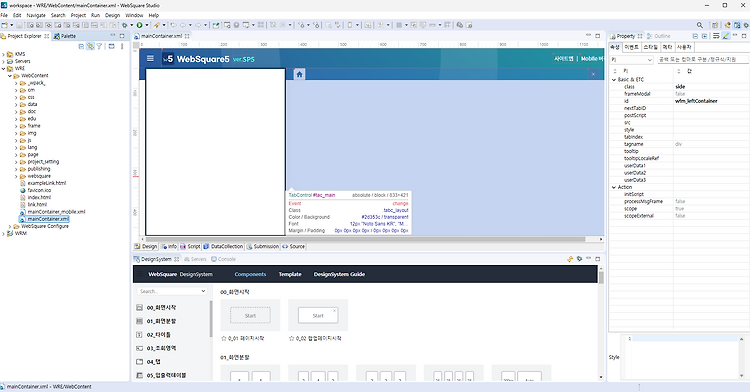Click the 00_화면시작 category icon in sidebar
The height and width of the screenshot is (392, 750).
[140, 307]
